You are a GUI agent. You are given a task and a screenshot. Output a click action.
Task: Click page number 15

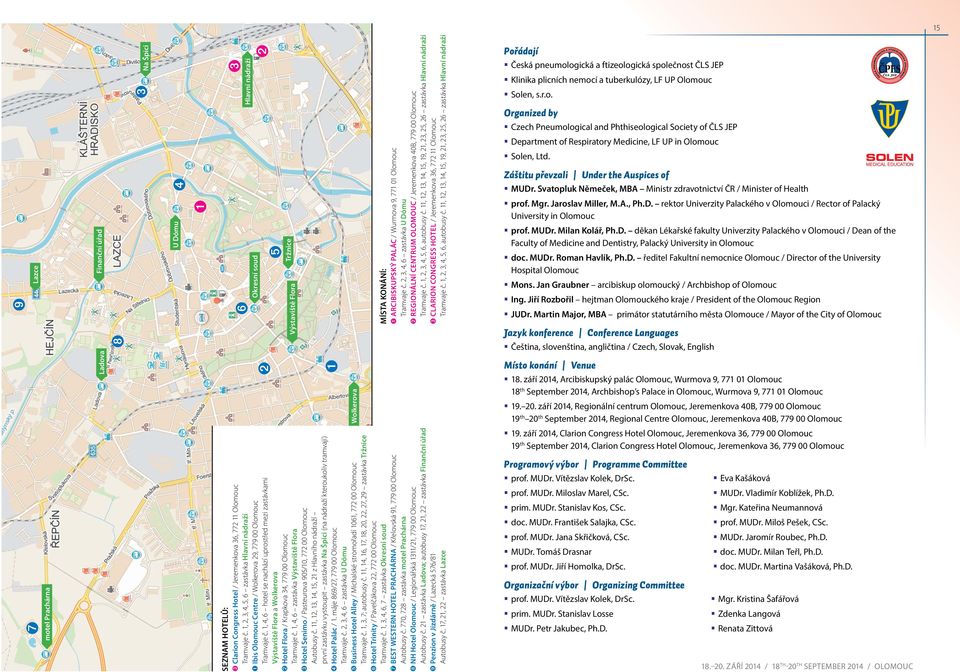(936, 28)
